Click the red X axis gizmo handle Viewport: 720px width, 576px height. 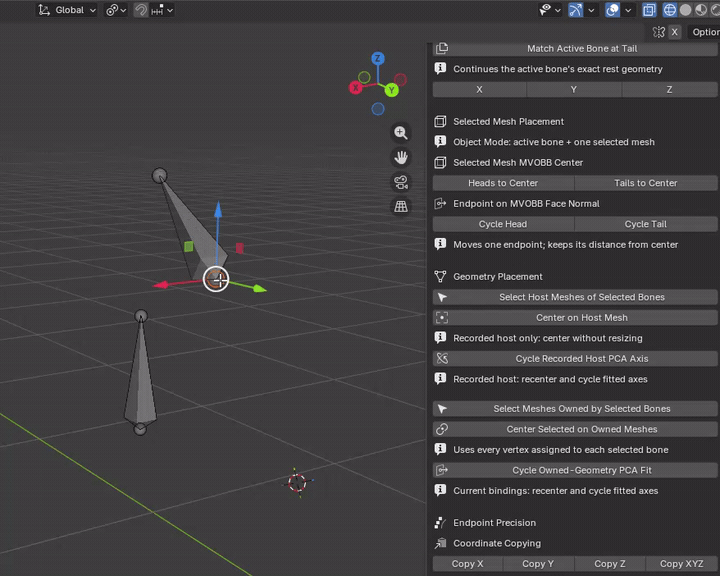(355, 87)
